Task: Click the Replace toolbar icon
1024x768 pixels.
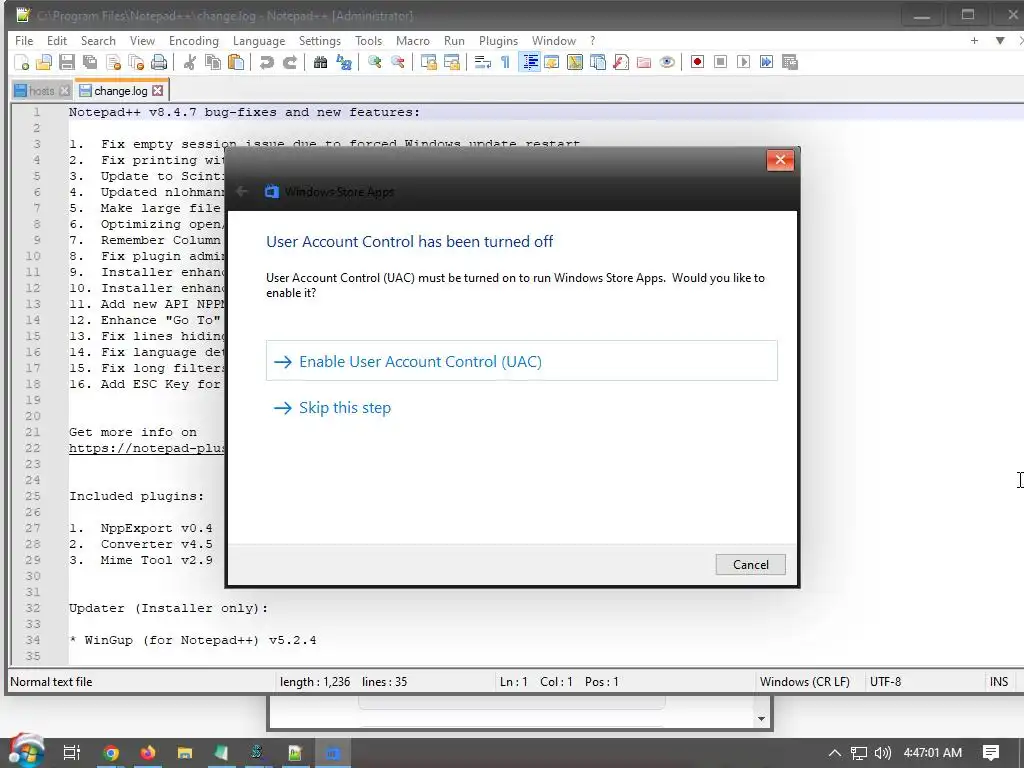Action: 344,62
